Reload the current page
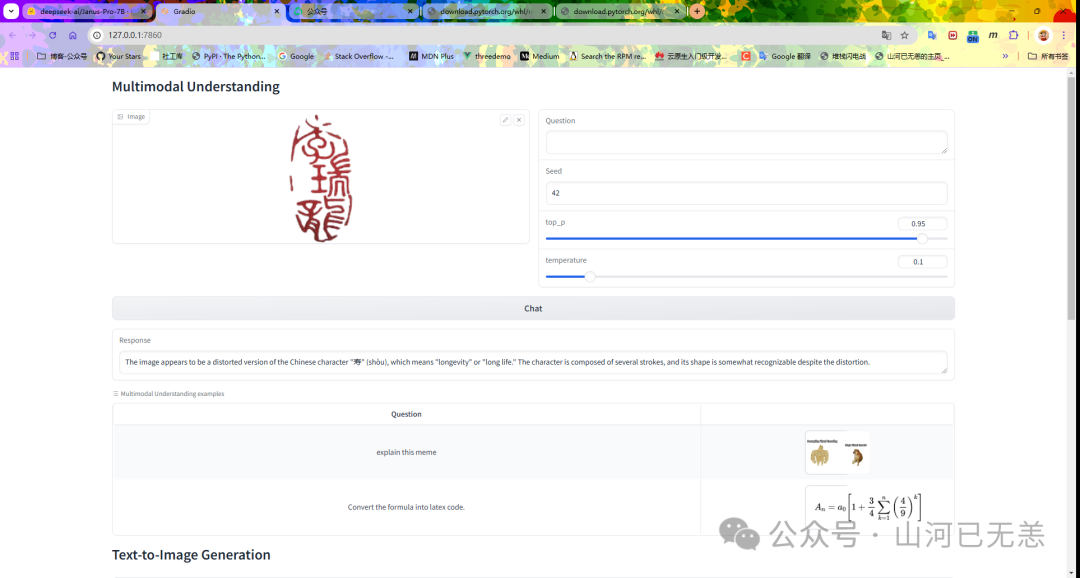 pyautogui.click(x=52, y=35)
